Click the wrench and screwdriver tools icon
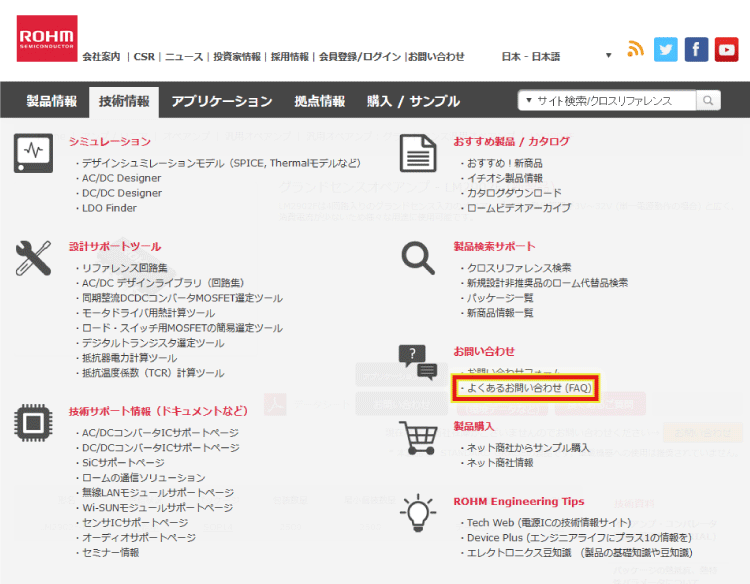 (x=33, y=258)
